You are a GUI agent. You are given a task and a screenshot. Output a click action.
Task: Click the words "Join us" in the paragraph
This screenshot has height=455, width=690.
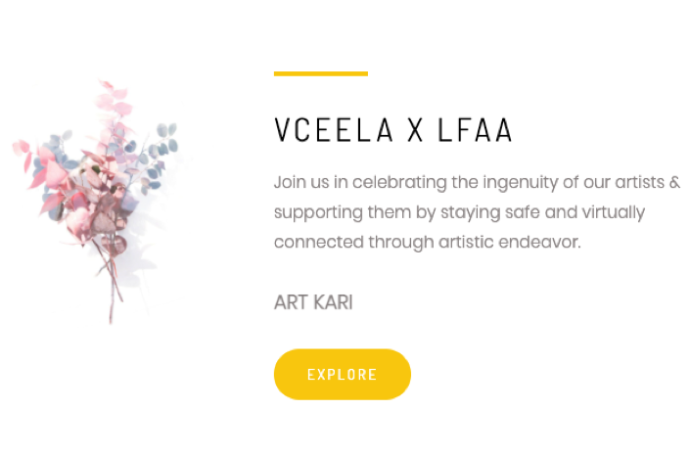(x=297, y=183)
